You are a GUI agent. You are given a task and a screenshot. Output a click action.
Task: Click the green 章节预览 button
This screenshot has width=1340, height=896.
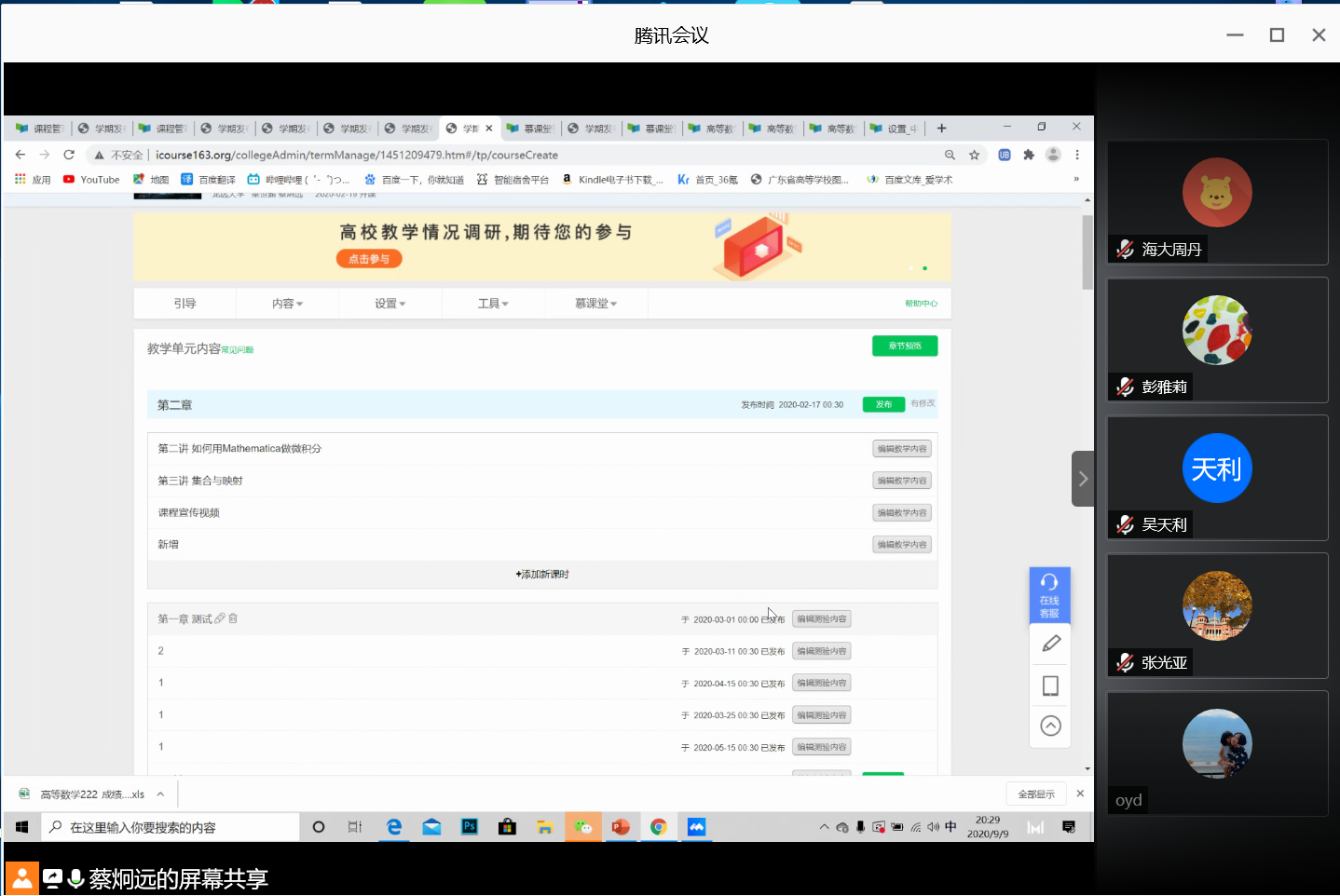point(904,346)
